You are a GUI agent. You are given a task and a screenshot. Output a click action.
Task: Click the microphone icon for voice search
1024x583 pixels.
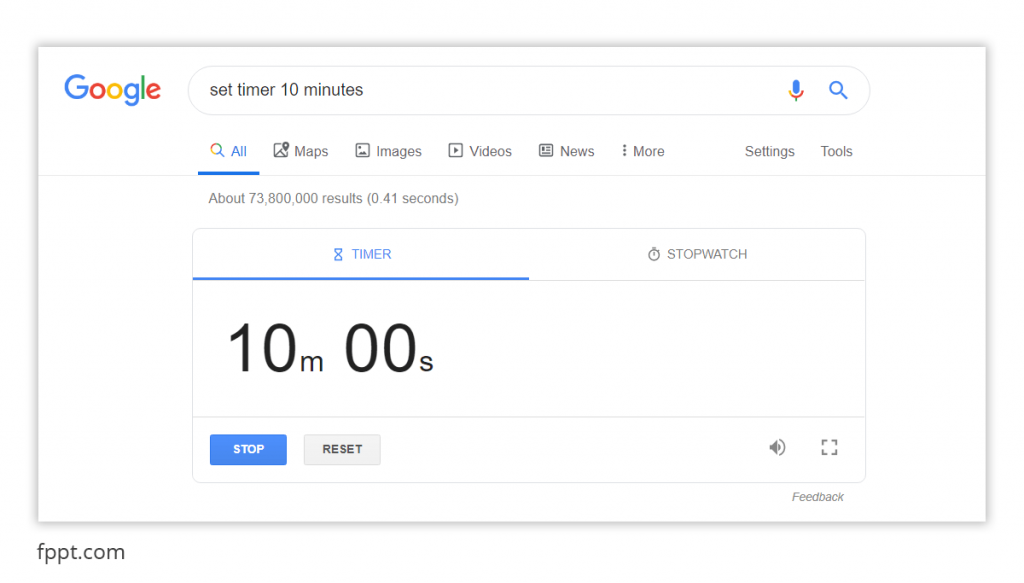796,90
